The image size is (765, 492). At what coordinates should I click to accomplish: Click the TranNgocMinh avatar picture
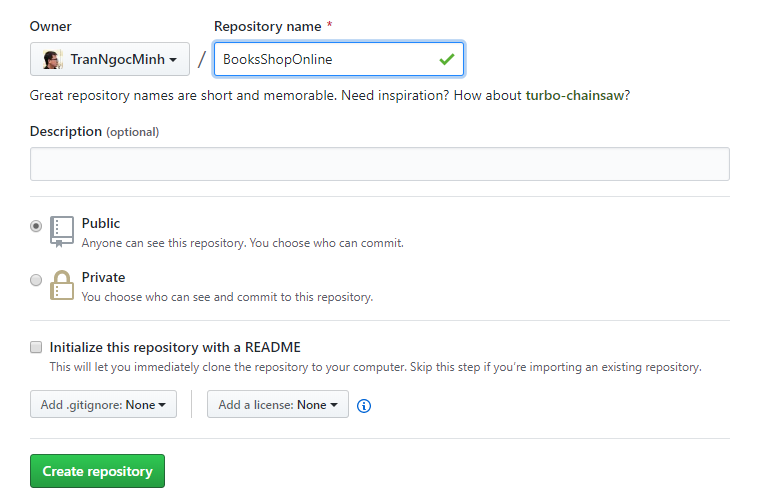(52, 60)
